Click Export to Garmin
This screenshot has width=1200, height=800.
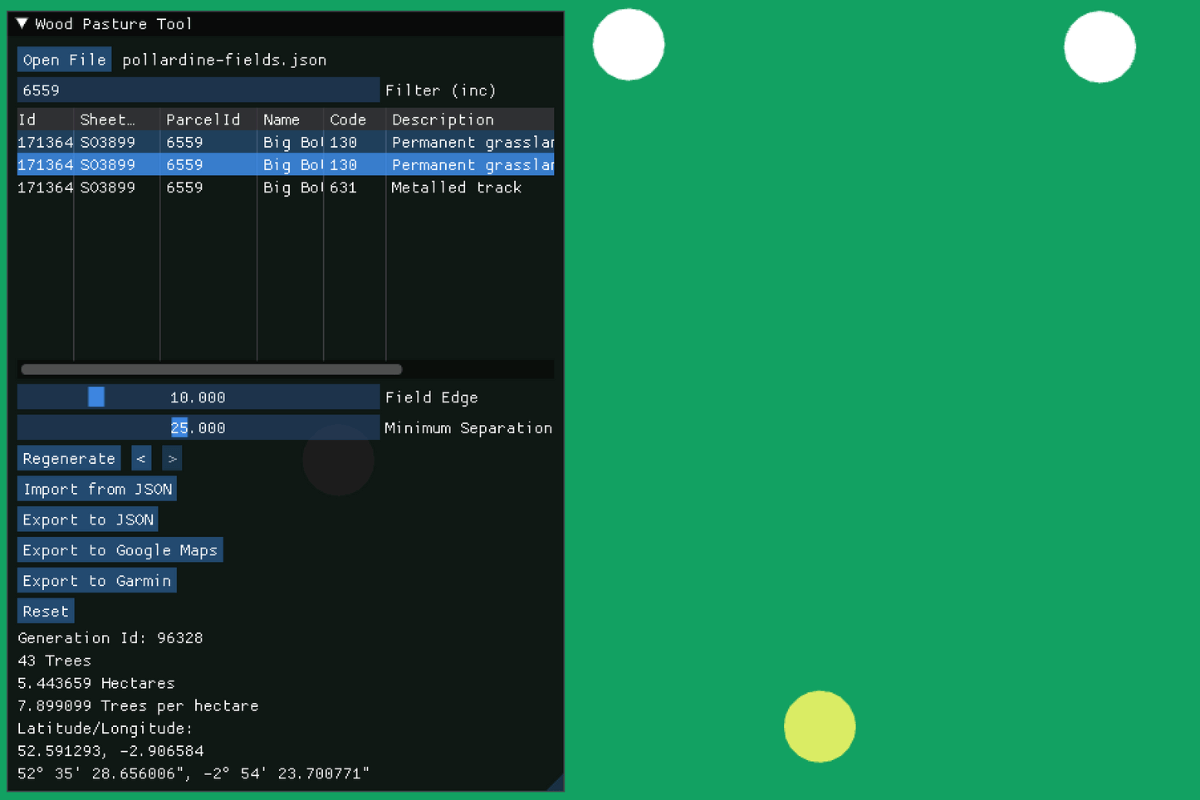point(97,581)
